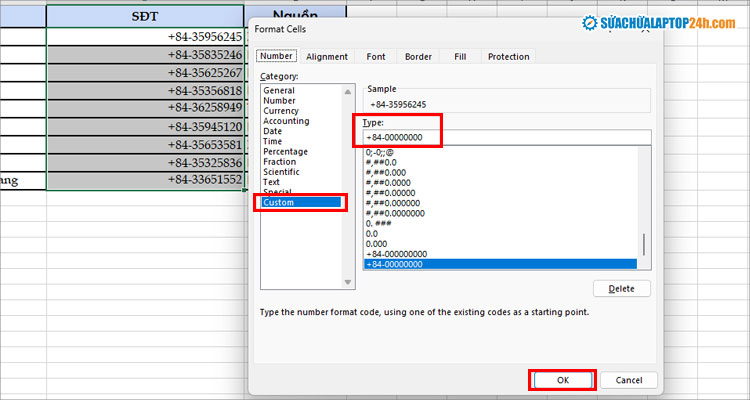Image resolution: width=750 pixels, height=400 pixels.
Task: Select format code 0. ###
Action: (x=378, y=223)
